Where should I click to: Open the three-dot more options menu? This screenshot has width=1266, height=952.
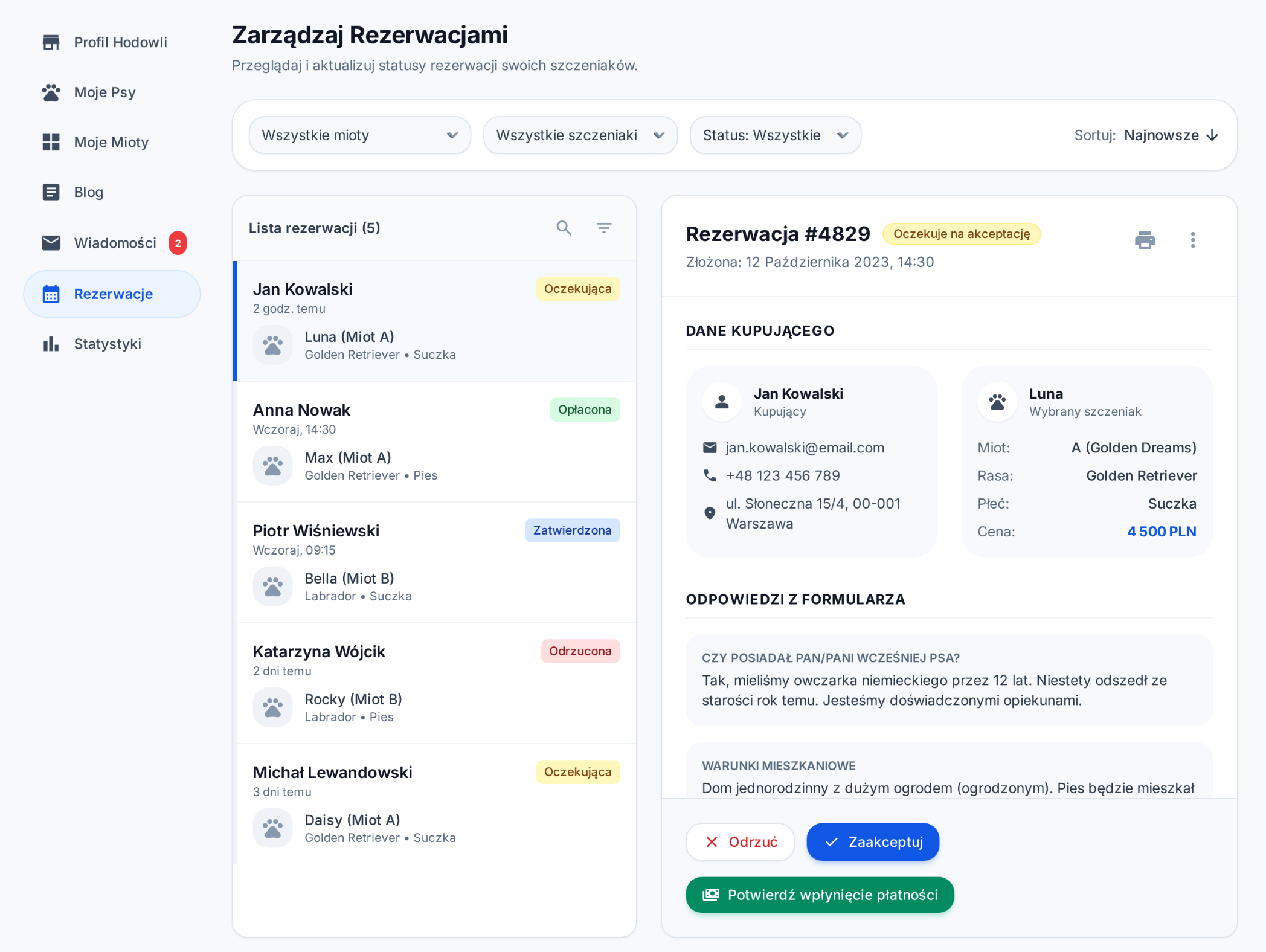tap(1192, 240)
